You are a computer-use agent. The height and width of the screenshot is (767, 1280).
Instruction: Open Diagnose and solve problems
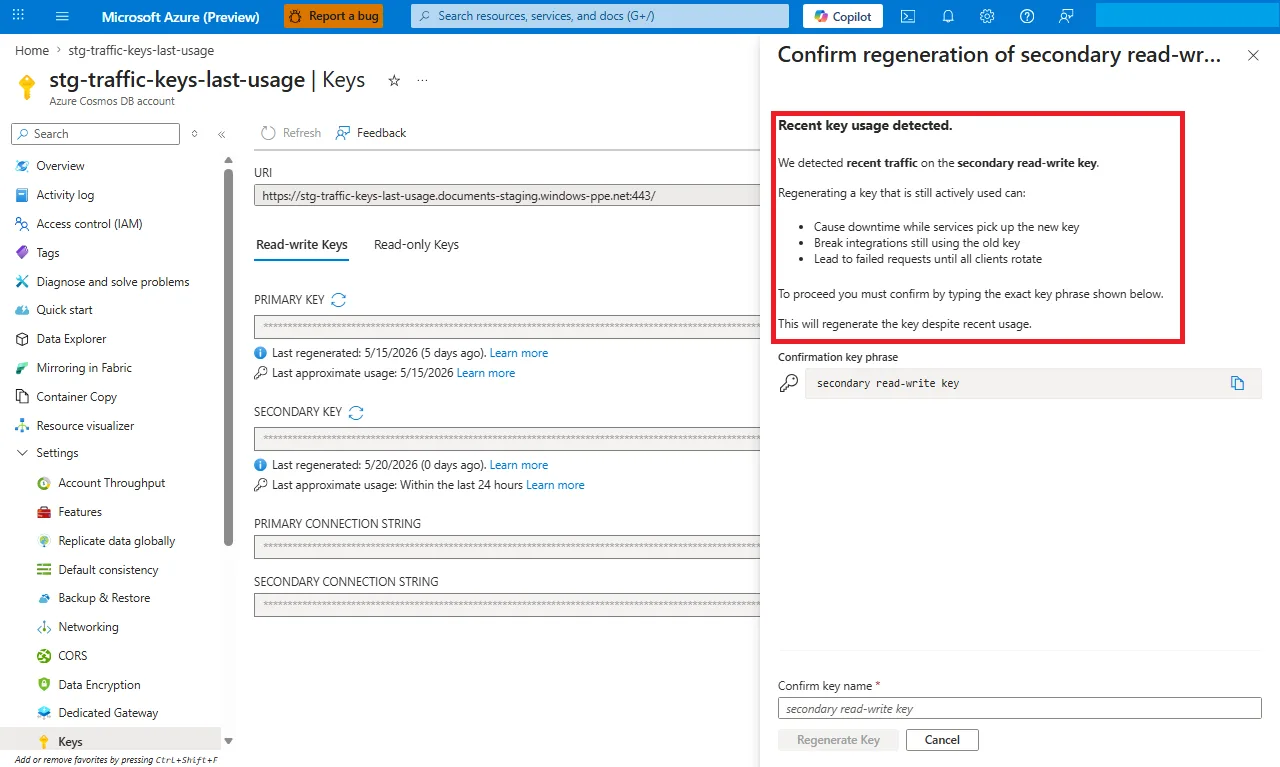coord(114,282)
